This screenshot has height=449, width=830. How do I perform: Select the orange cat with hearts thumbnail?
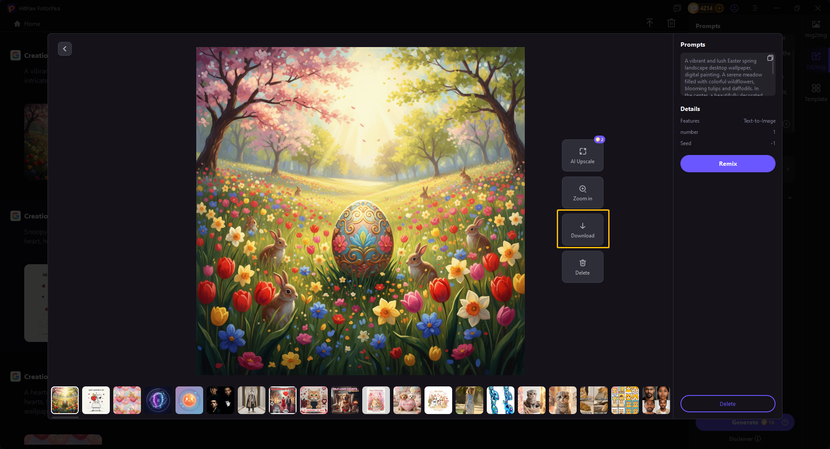pos(314,400)
